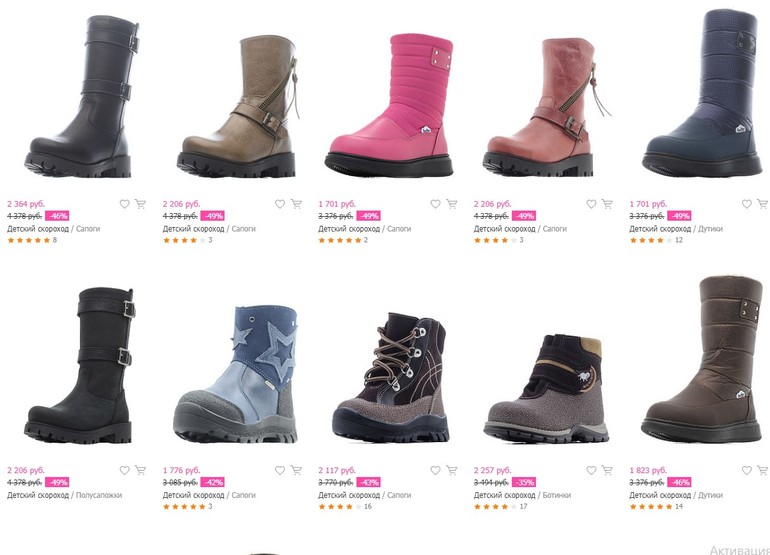Image resolution: width=770 pixels, height=555 pixels.
Task: Open the lace-up brown boots photo
Action: click(390, 377)
